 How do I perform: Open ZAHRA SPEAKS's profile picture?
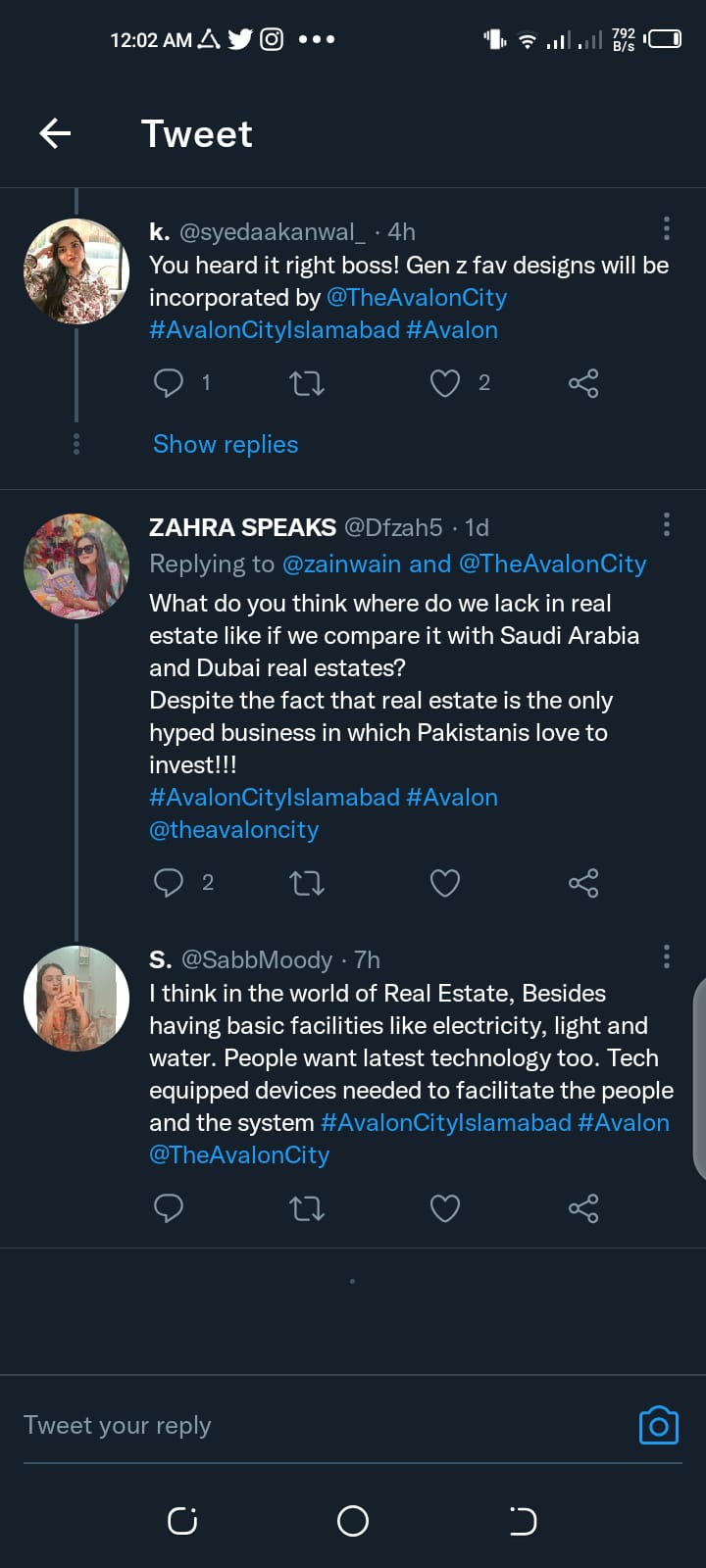click(76, 566)
